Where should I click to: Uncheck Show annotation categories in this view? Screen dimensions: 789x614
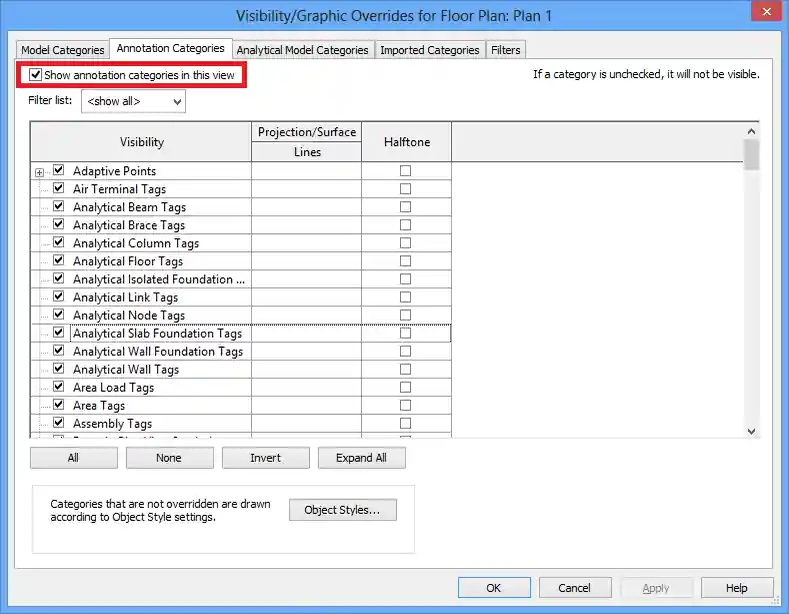click(x=37, y=75)
